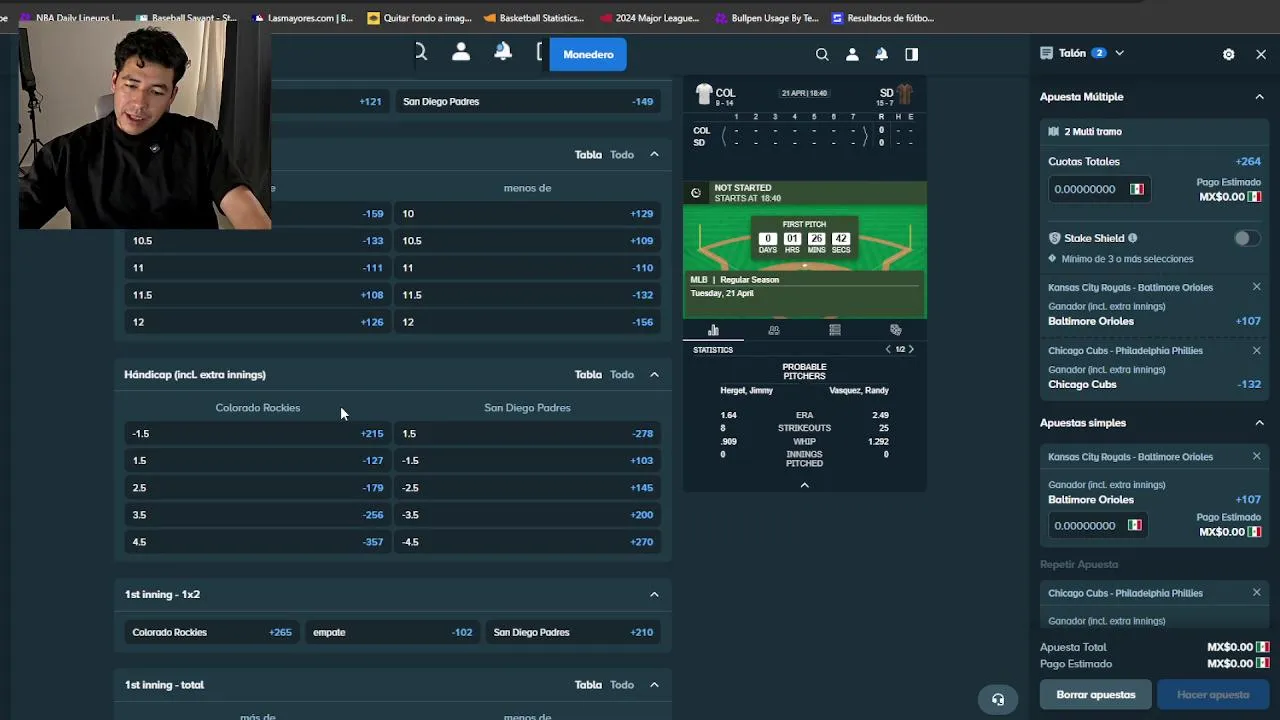1280x720 pixels.
Task: Collapse the Apuesta Múltiple section
Action: click(x=1260, y=97)
